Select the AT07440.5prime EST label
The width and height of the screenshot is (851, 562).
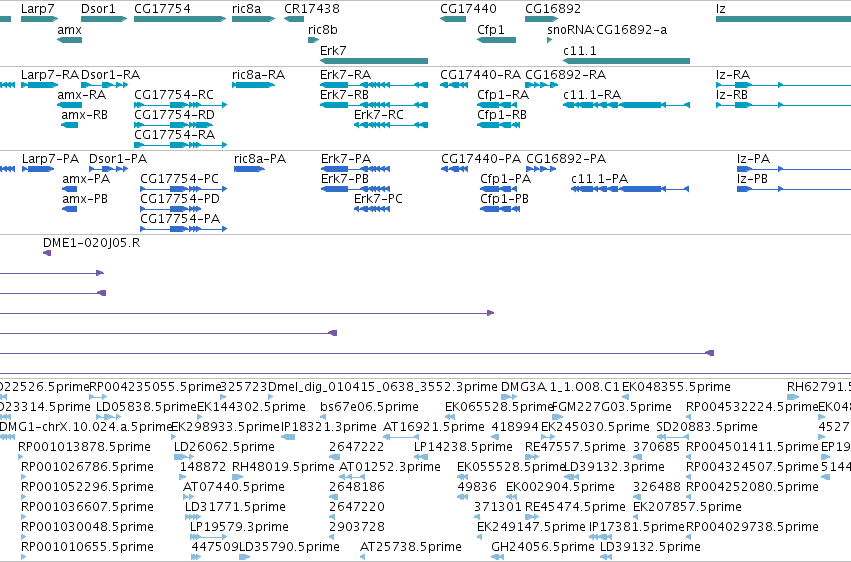pos(234,487)
